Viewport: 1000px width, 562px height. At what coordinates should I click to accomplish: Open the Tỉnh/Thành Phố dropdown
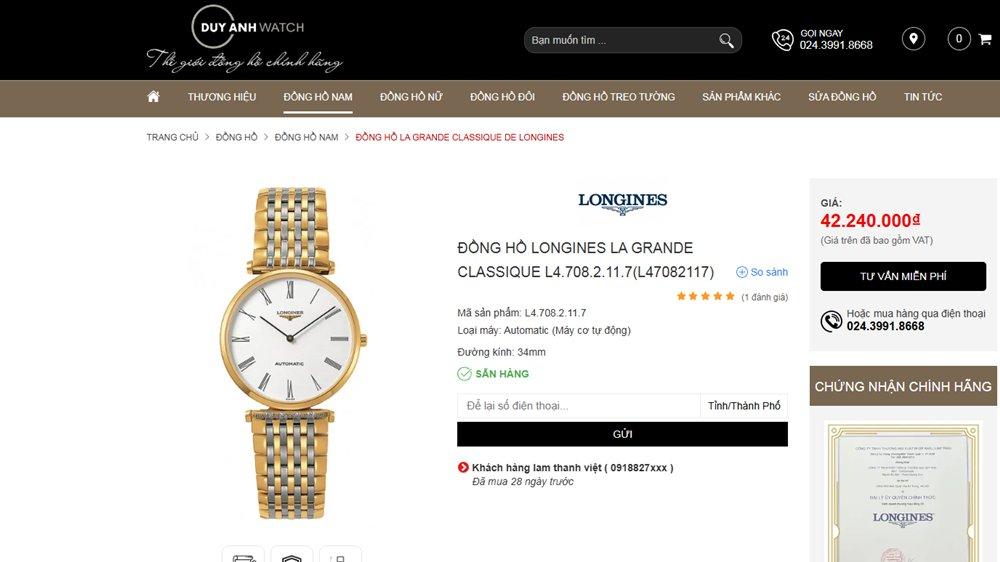pyautogui.click(x=744, y=406)
